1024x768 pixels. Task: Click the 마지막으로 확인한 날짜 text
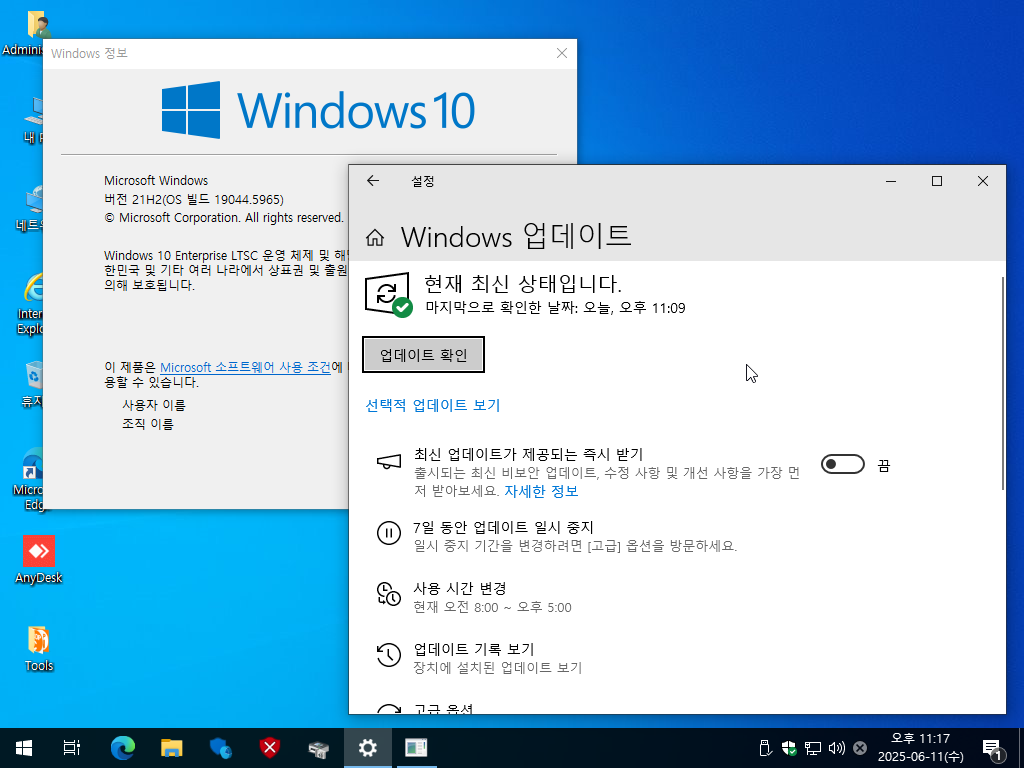tap(555, 308)
